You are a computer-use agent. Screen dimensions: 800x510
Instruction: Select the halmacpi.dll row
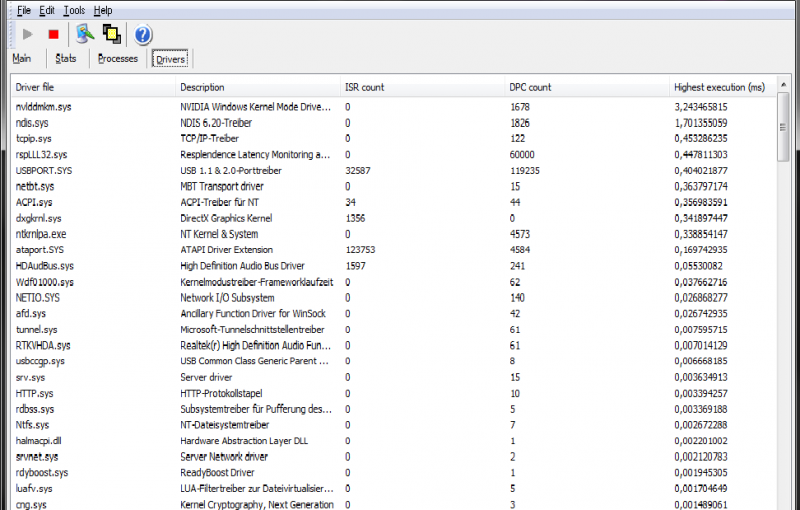(x=394, y=441)
